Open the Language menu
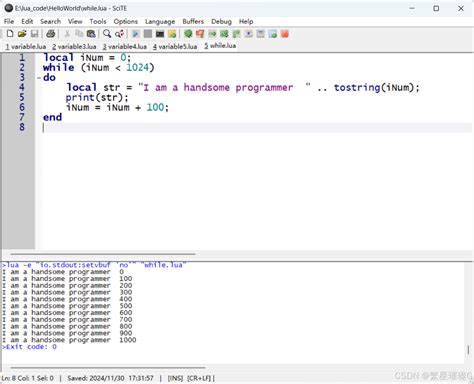Viewport: 474px width, 384px height. [x=160, y=22]
